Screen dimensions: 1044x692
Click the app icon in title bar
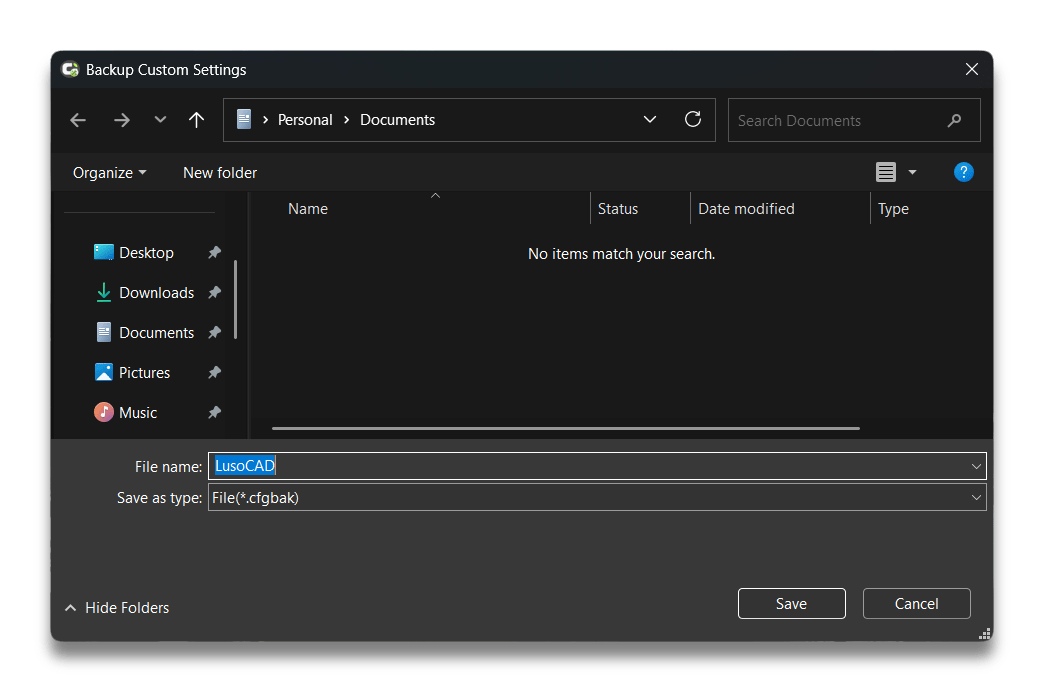[71, 69]
